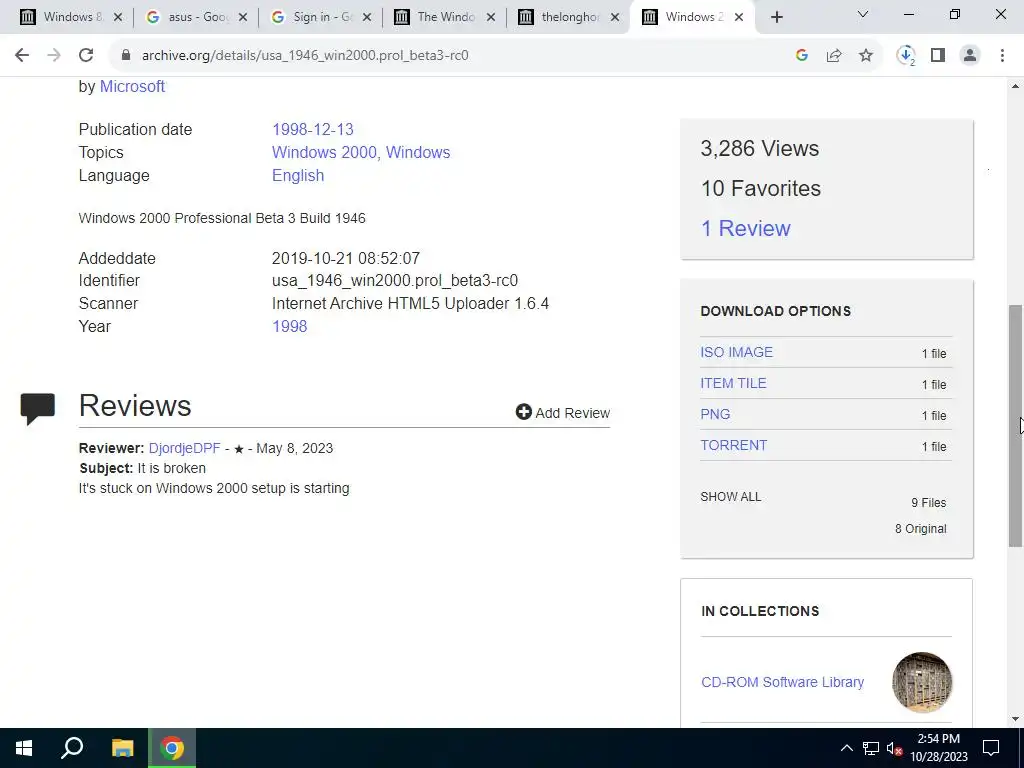
Task: Click the address bar URL
Action: (x=305, y=56)
